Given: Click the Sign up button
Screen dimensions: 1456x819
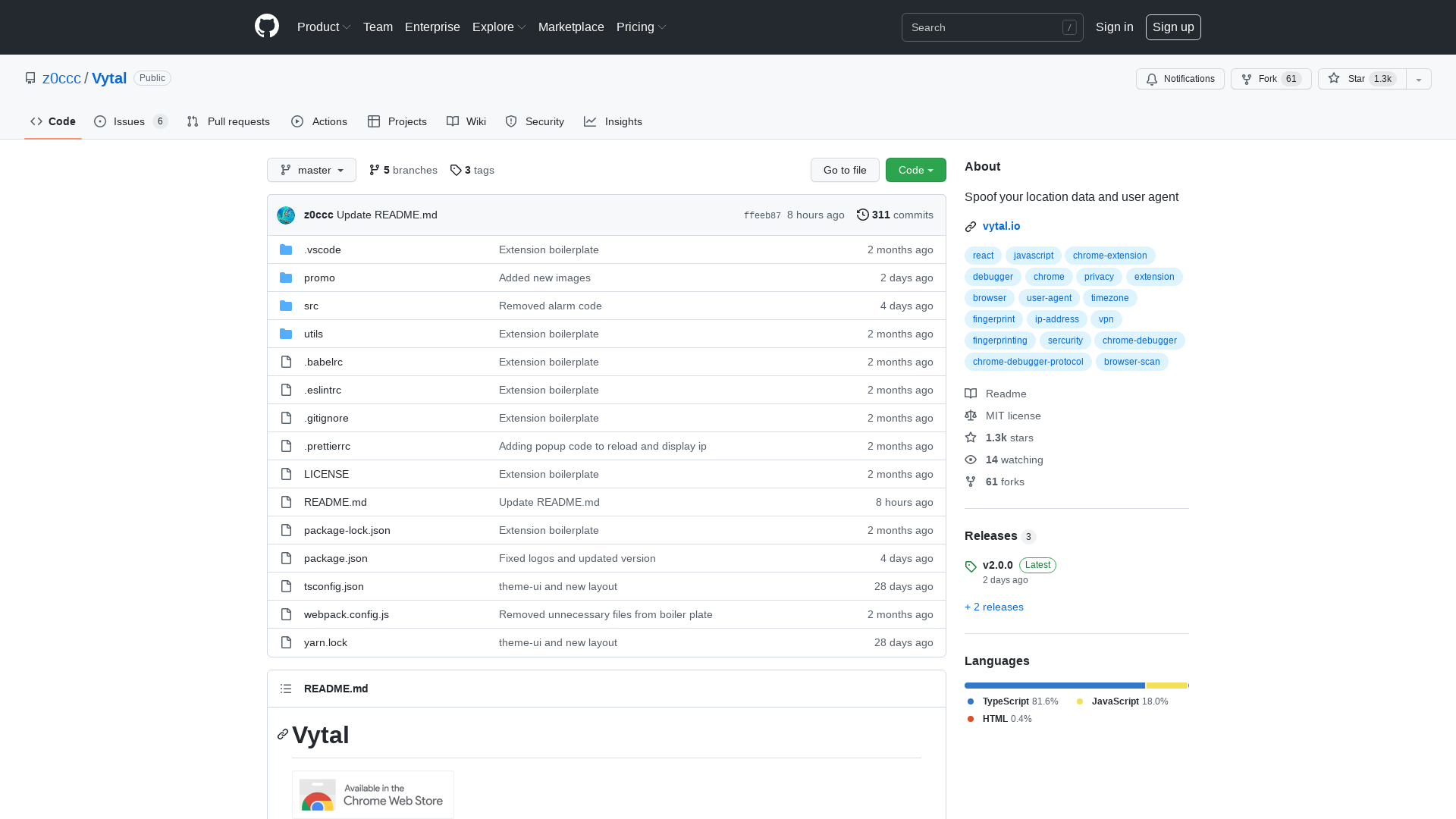Looking at the screenshot, I should tap(1173, 27).
